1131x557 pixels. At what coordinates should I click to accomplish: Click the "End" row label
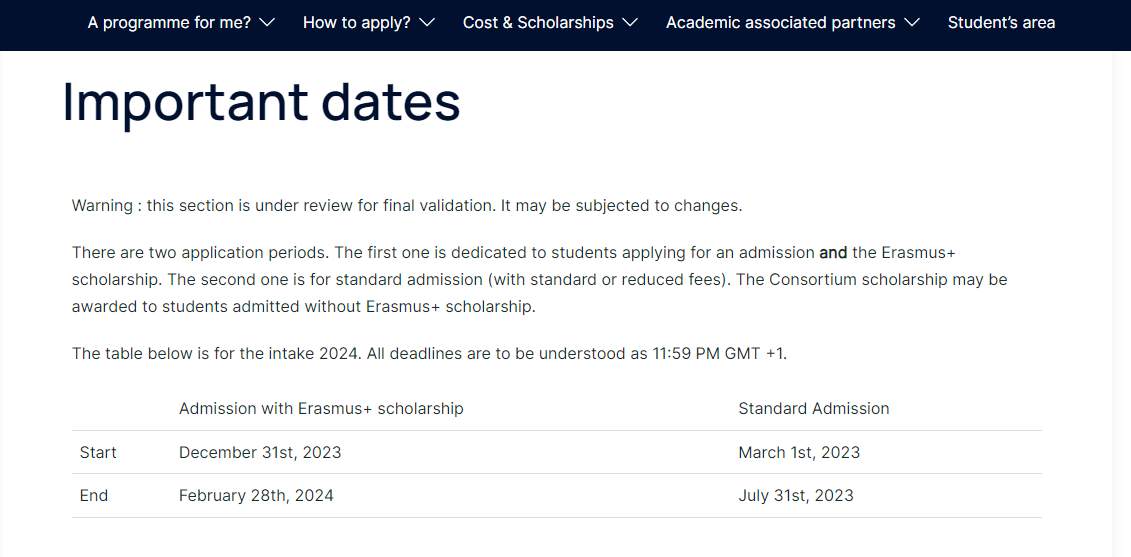pyautogui.click(x=94, y=495)
